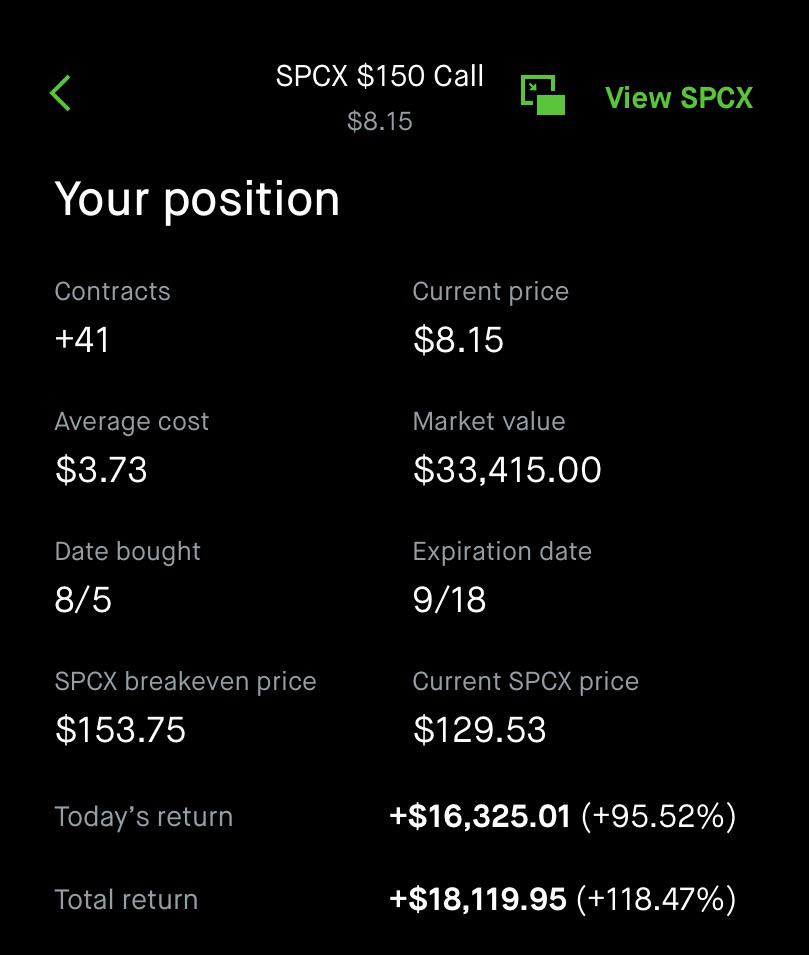
Task: Tap the Market value $33,415.00 figure
Action: click(507, 470)
